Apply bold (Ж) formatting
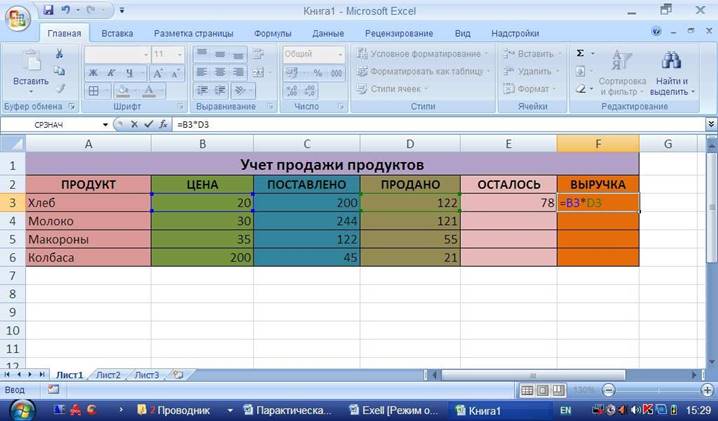This screenshot has width=718, height=421. tap(93, 73)
